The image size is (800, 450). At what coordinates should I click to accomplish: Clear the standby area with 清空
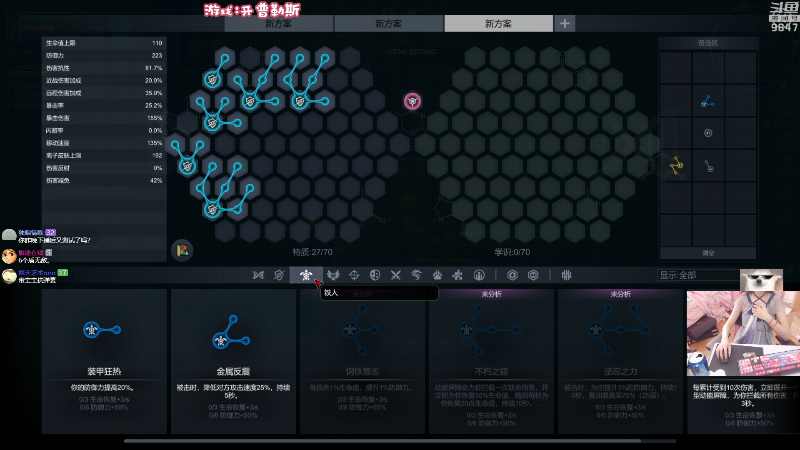tap(708, 253)
